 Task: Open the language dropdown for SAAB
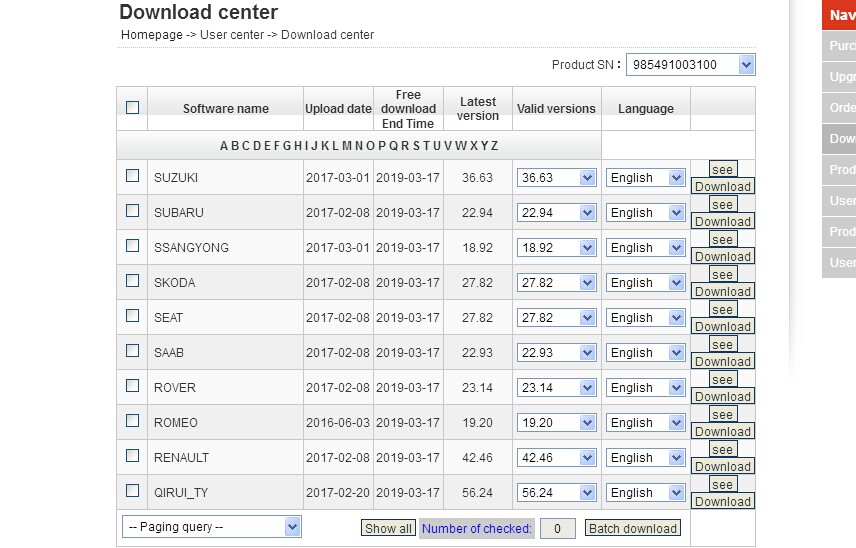(645, 353)
